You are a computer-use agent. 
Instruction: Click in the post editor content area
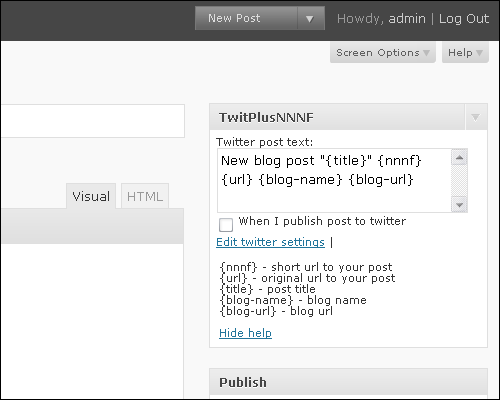click(92, 320)
